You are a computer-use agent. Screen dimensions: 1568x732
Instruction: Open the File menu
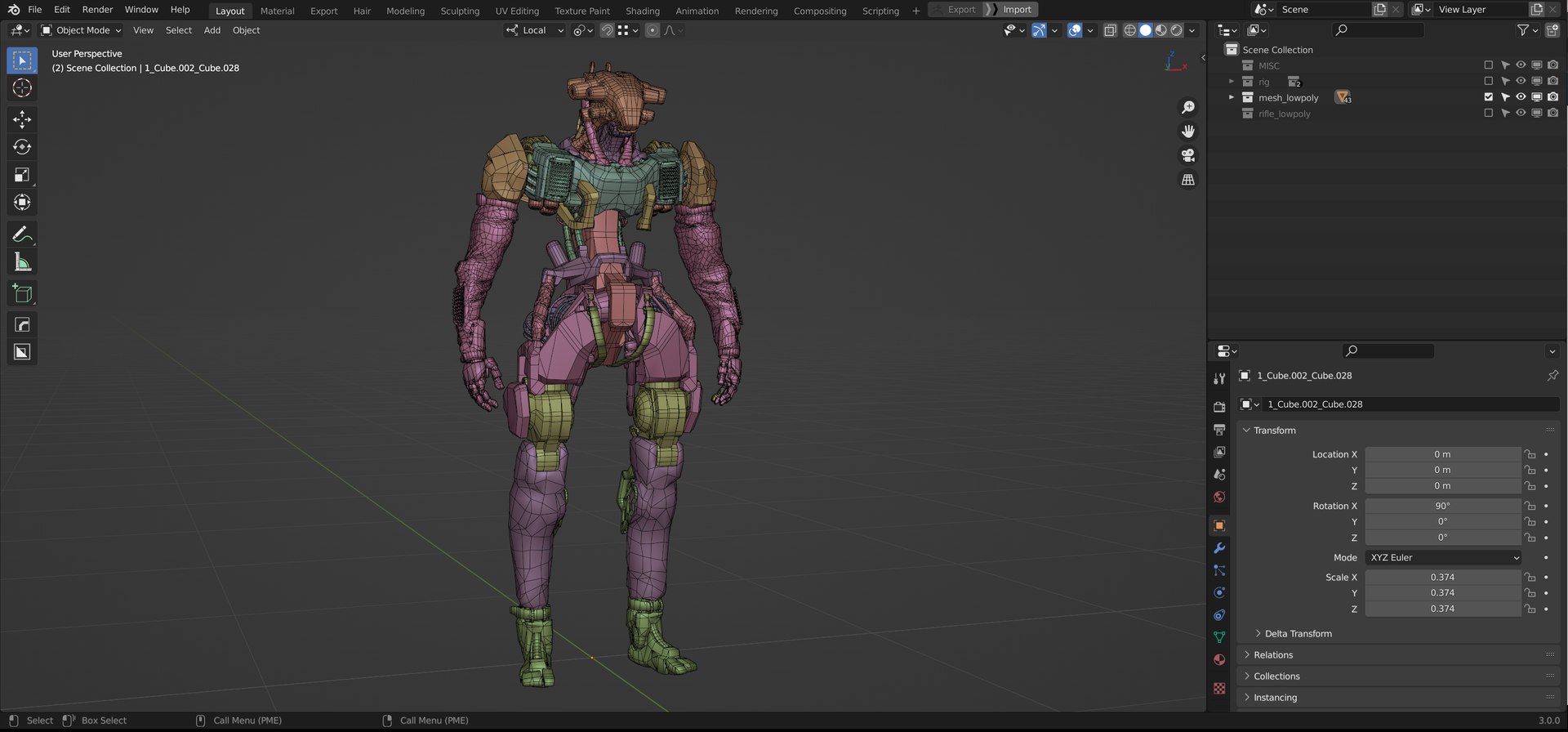(34, 10)
